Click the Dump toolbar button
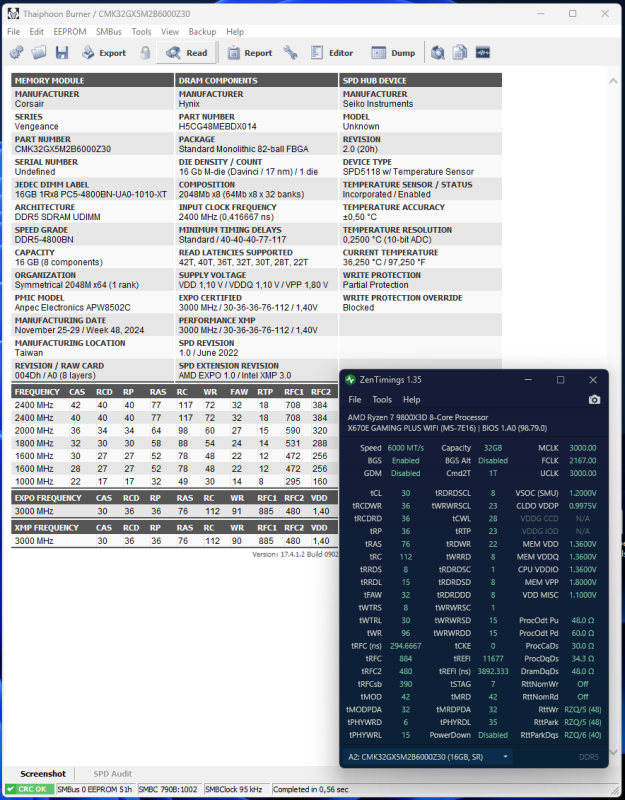This screenshot has height=800, width=625. click(x=393, y=53)
